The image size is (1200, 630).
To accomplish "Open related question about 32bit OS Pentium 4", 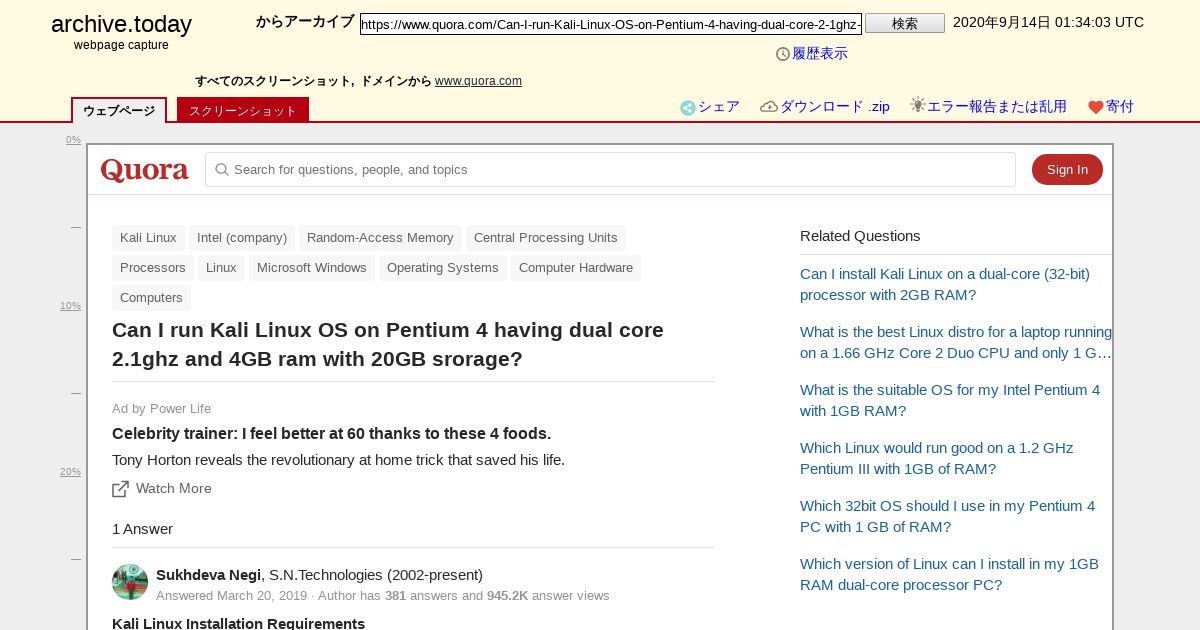I will click(947, 516).
